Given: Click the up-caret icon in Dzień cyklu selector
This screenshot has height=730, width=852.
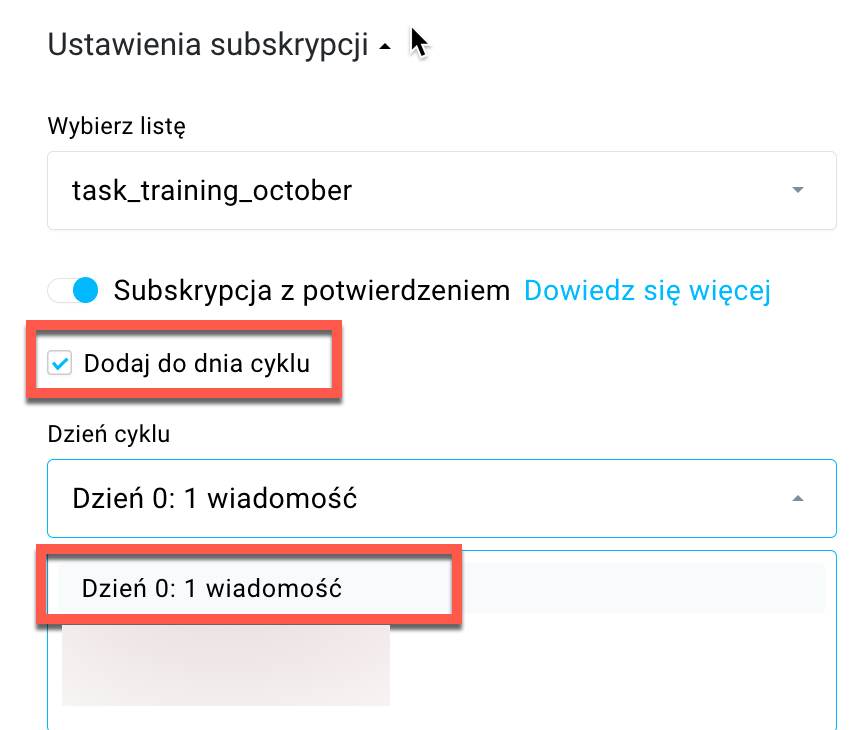Looking at the screenshot, I should click(797, 498).
